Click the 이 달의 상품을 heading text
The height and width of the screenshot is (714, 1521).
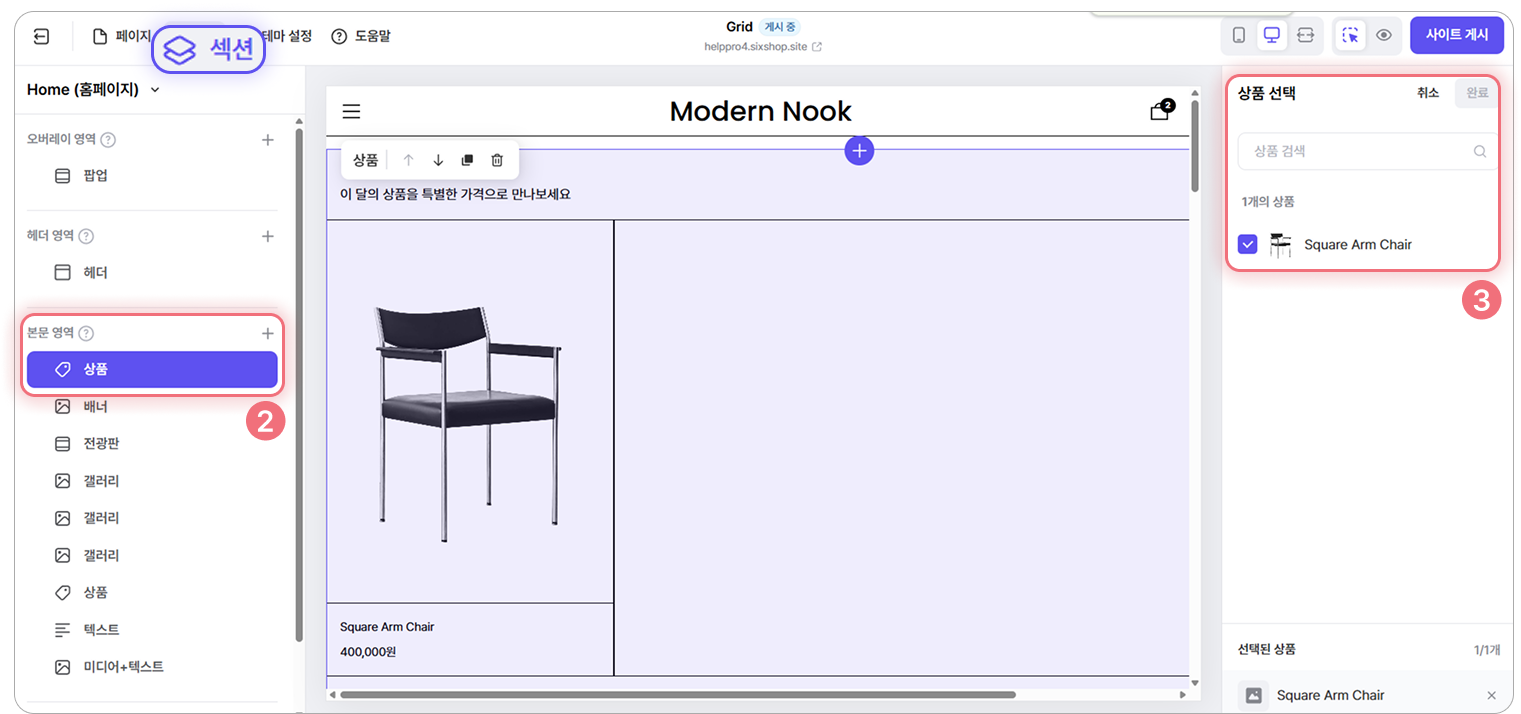pos(455,194)
